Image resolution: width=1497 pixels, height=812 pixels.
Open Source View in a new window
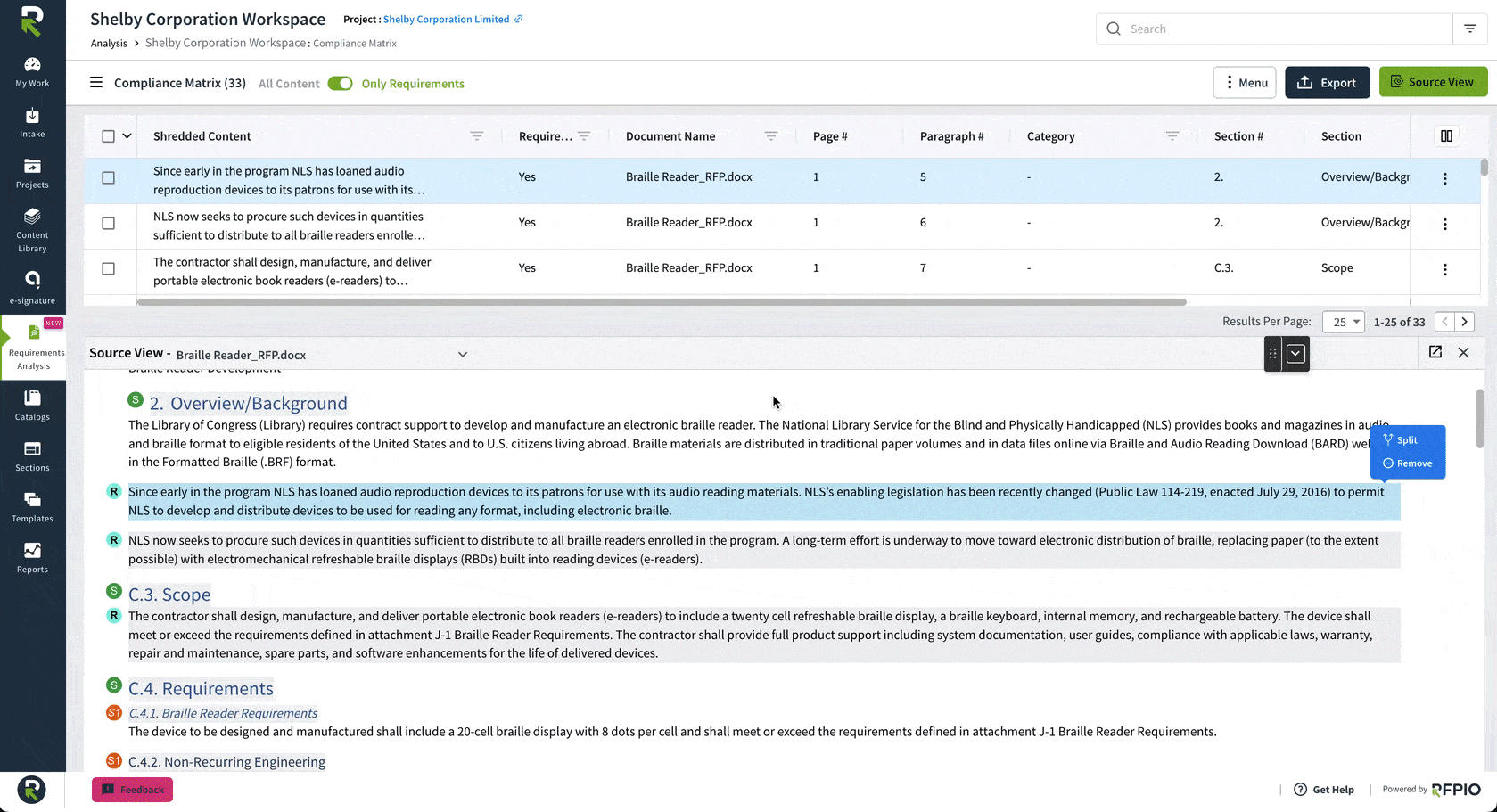pyautogui.click(x=1435, y=352)
